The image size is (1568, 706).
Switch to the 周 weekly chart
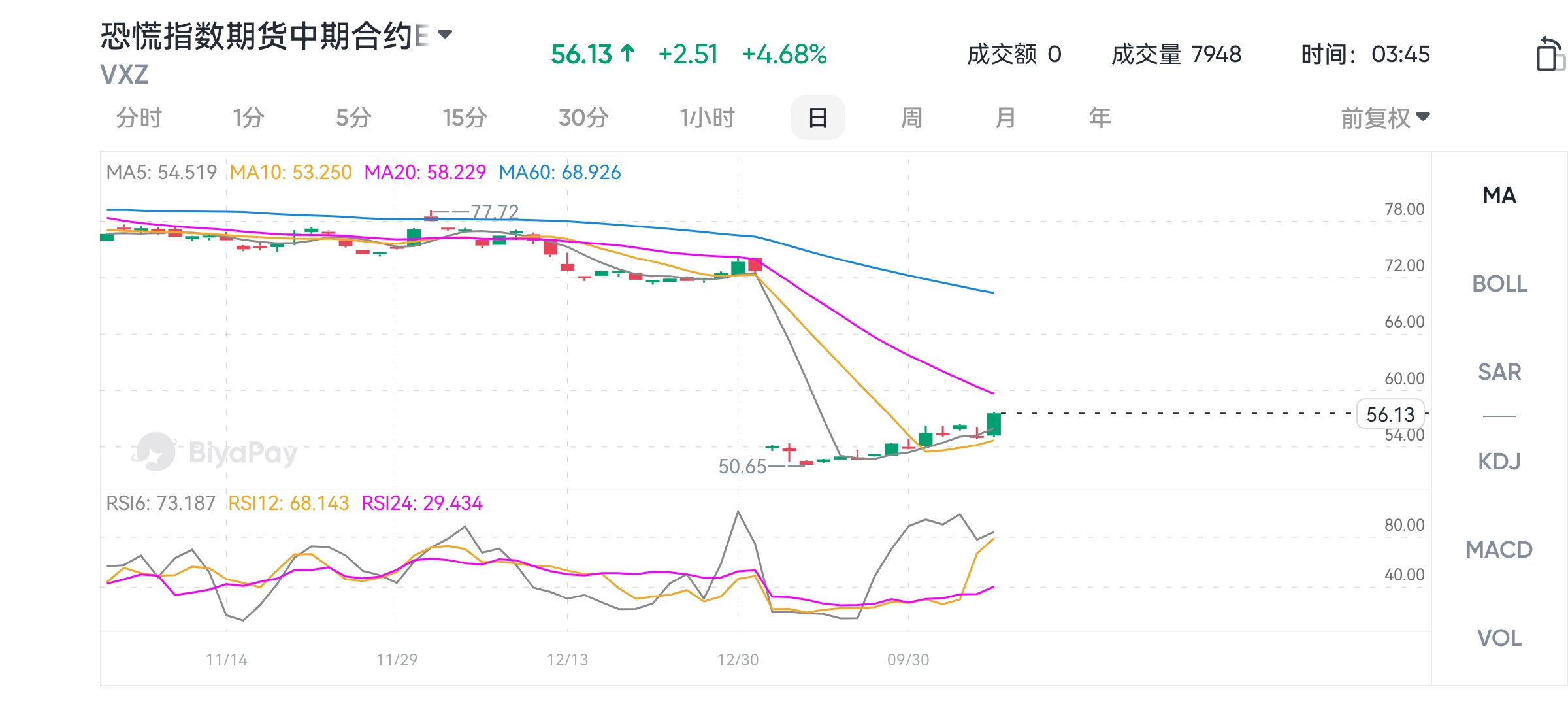coord(911,118)
